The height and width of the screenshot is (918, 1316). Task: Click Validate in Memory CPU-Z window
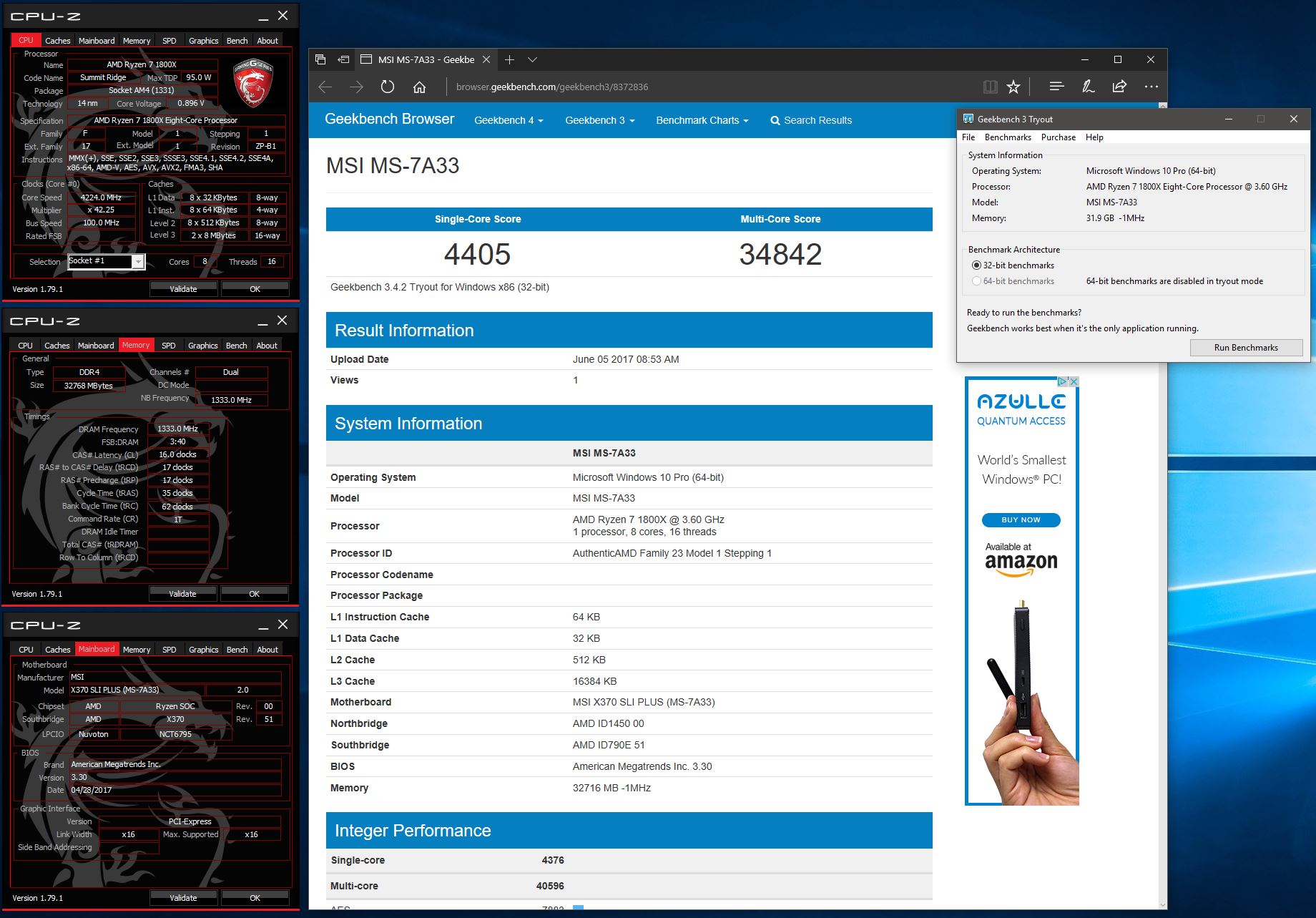pyautogui.click(x=182, y=594)
